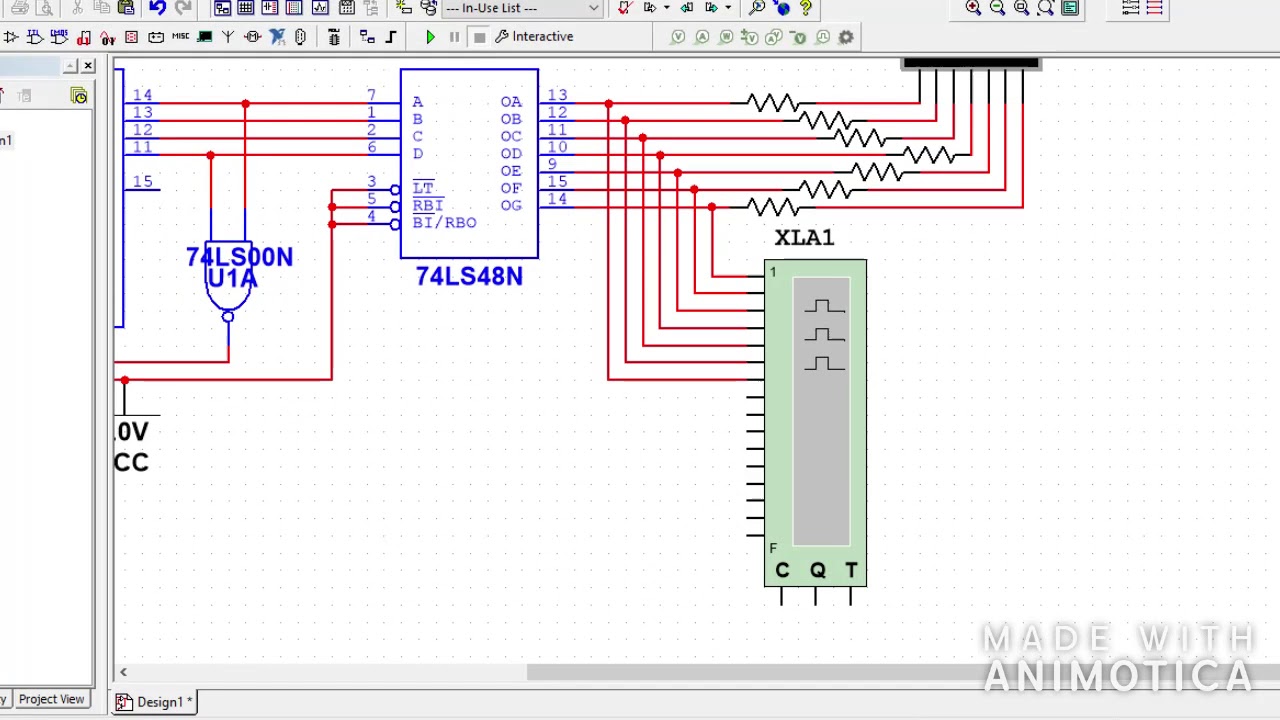This screenshot has height=720, width=1280.
Task: Open Interactive analysis settings
Action: pyautogui.click(x=534, y=37)
